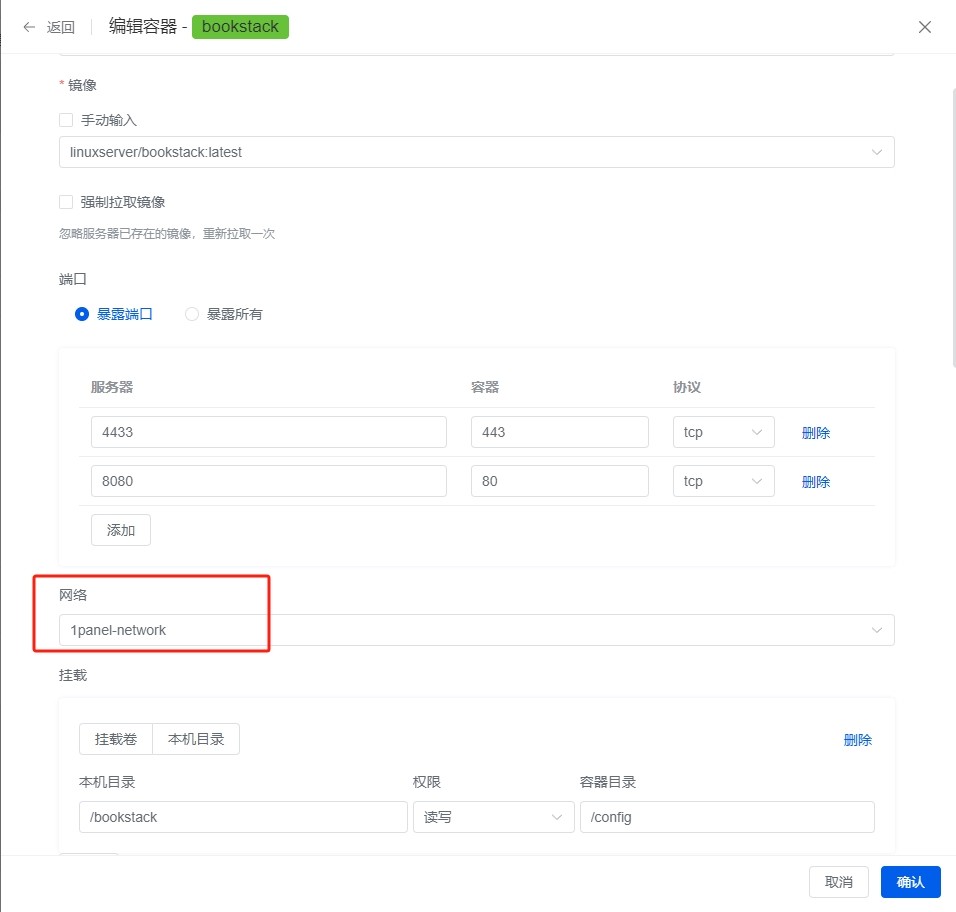Open the 读写 permission dropdown
This screenshot has width=956, height=912.
coord(493,817)
